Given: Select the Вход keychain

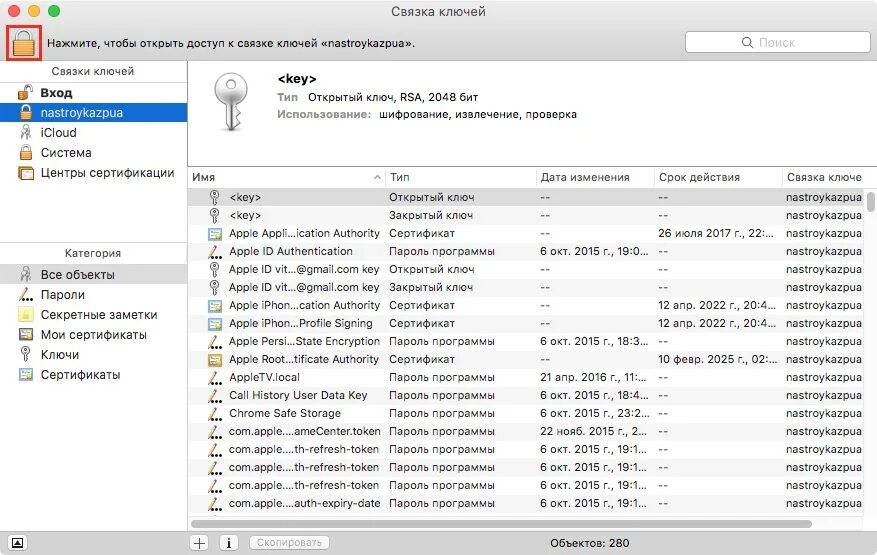Looking at the screenshot, I should pyautogui.click(x=93, y=92).
